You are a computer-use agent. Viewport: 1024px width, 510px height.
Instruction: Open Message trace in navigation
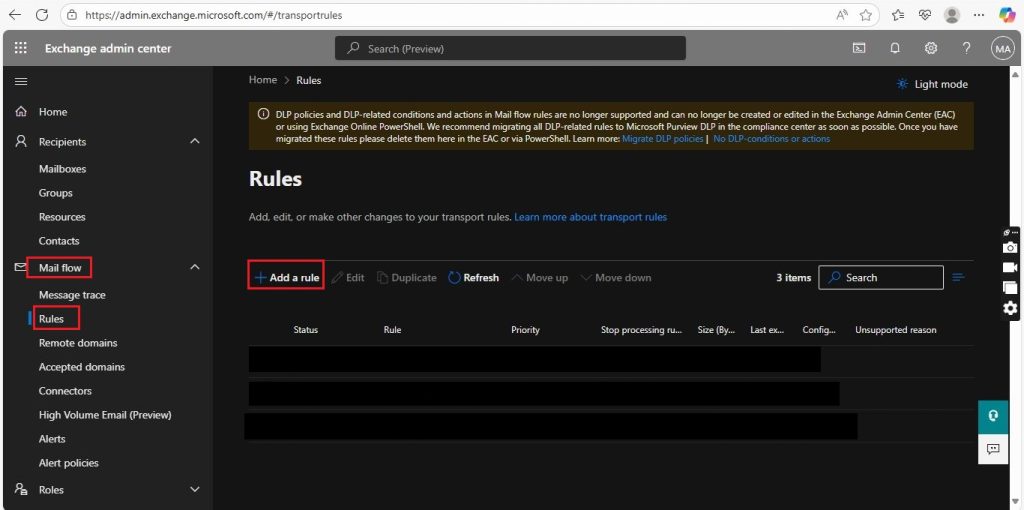[x=72, y=295]
